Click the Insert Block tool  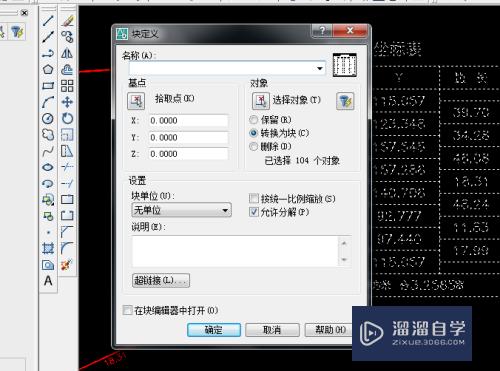(x=48, y=200)
